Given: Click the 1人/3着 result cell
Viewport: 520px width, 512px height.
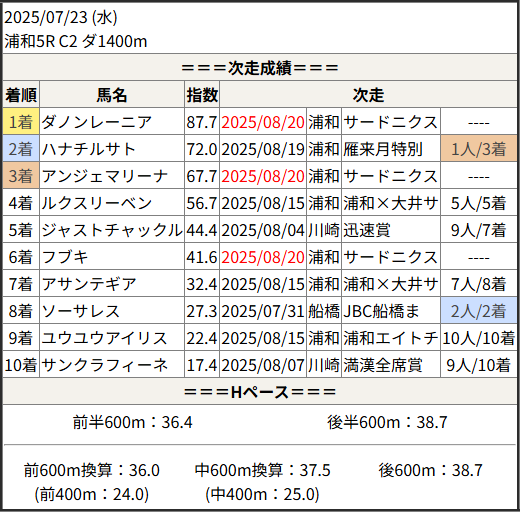Looking at the screenshot, I should coord(478,149).
